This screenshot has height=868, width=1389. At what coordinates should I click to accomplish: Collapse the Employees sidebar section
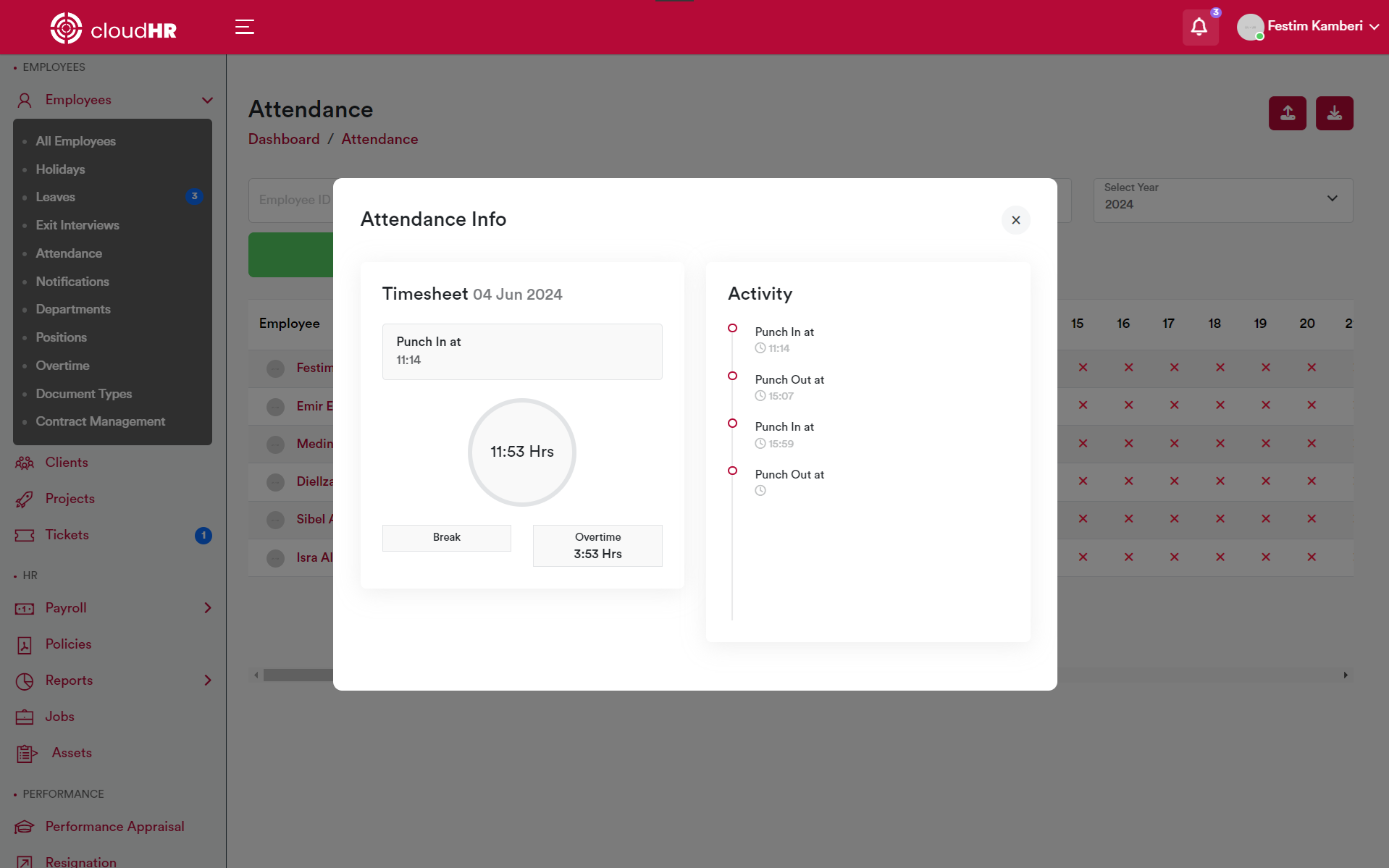pos(207,100)
